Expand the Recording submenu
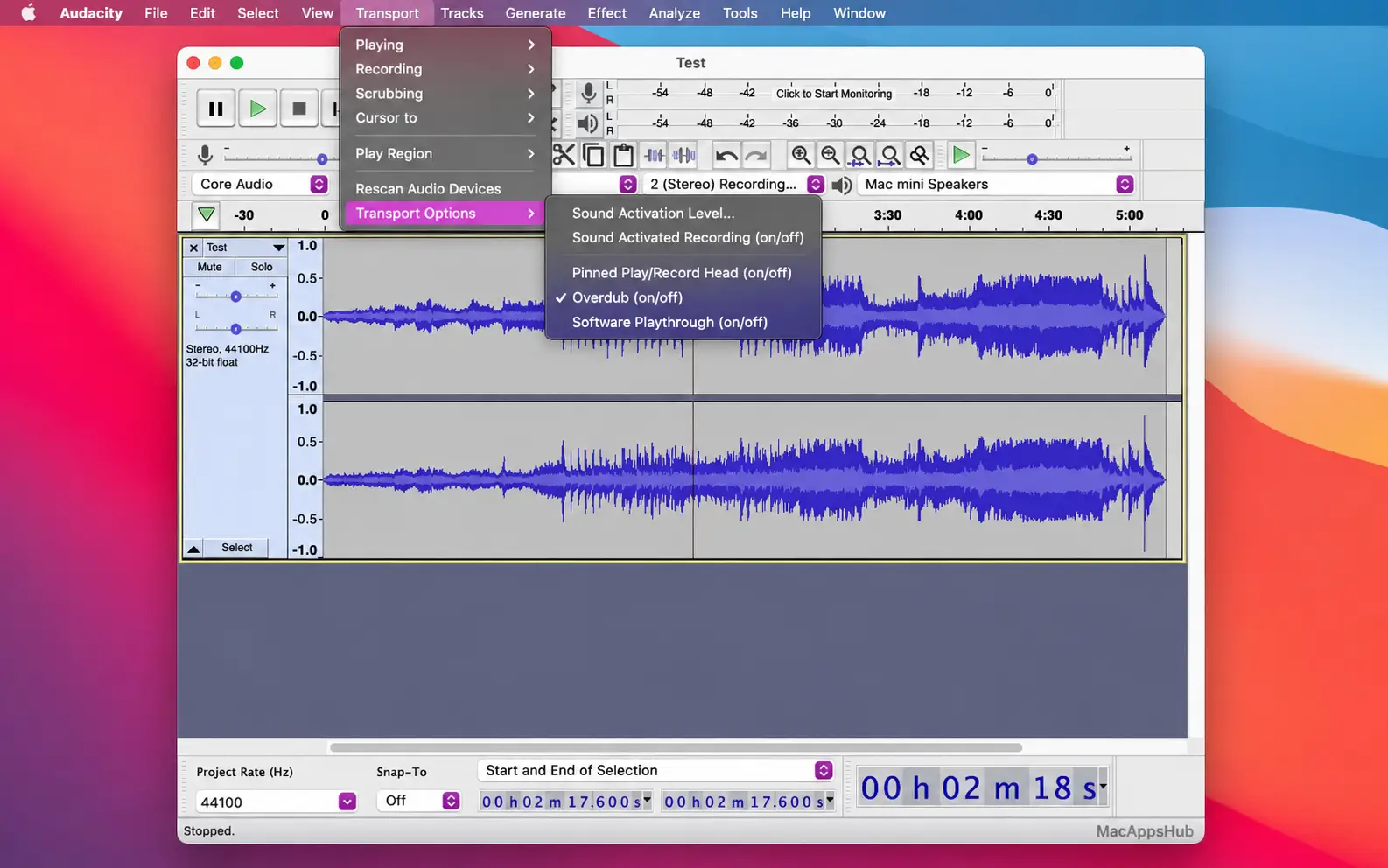 pos(445,69)
